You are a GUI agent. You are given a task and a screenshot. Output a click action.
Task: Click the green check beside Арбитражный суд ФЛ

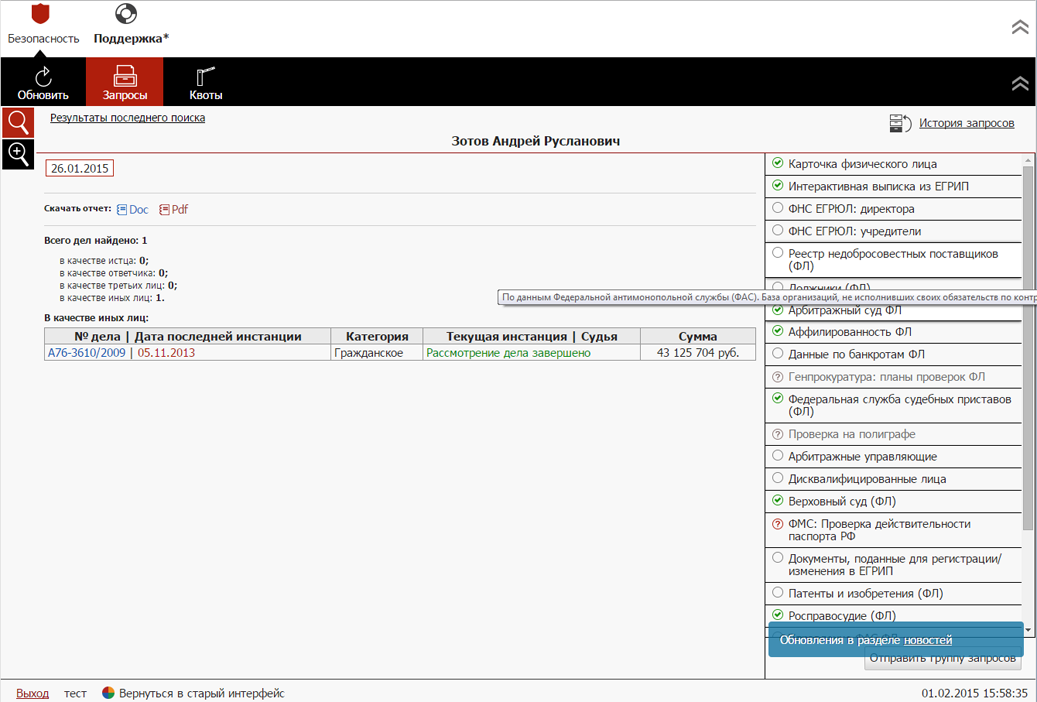tap(778, 310)
